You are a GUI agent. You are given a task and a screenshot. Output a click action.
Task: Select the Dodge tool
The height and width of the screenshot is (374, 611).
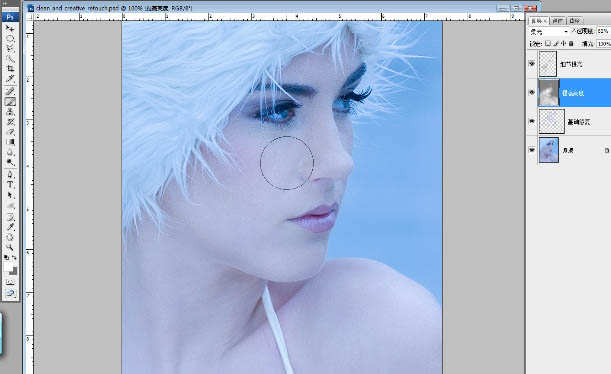(10, 162)
